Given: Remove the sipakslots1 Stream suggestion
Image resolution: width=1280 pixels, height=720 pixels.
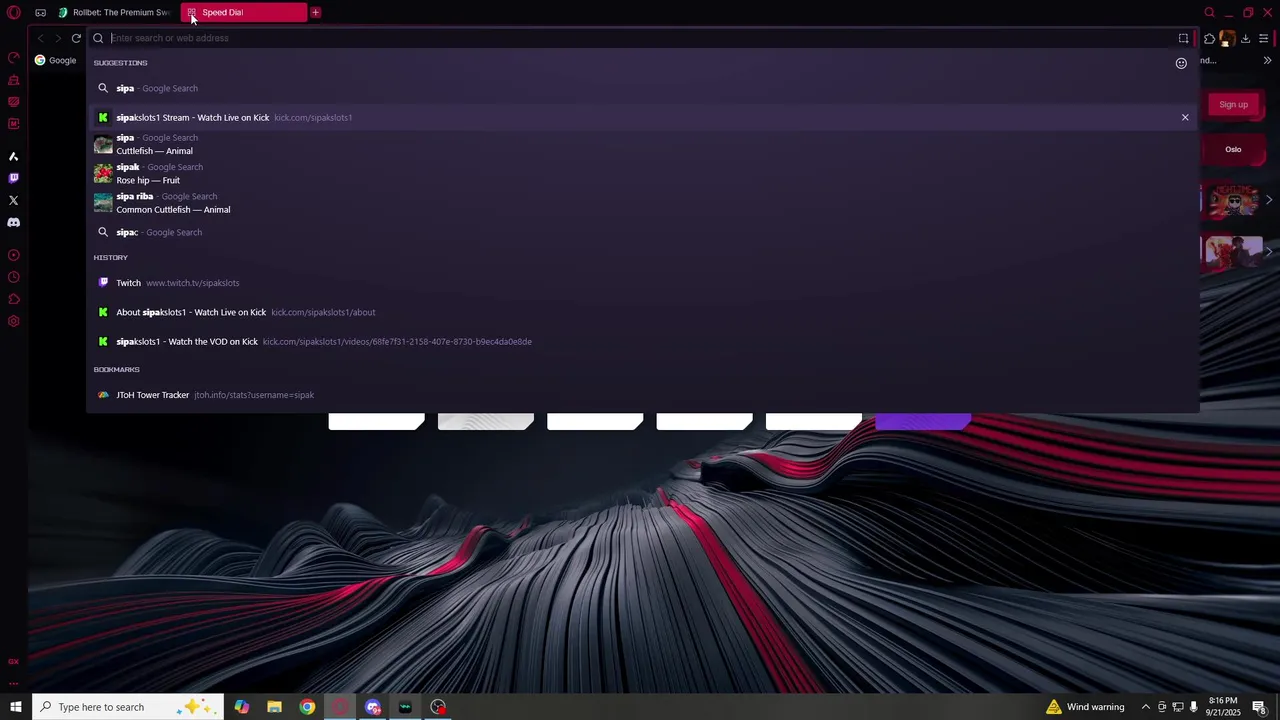Looking at the screenshot, I should 1185,117.
